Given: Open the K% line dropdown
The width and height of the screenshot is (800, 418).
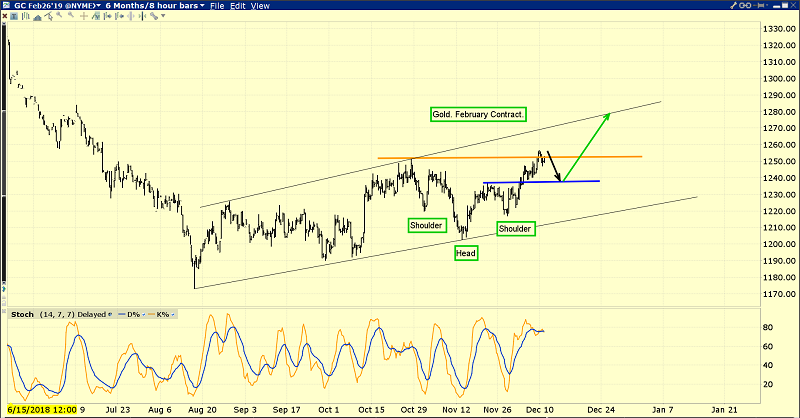Looking at the screenshot, I should (173, 314).
